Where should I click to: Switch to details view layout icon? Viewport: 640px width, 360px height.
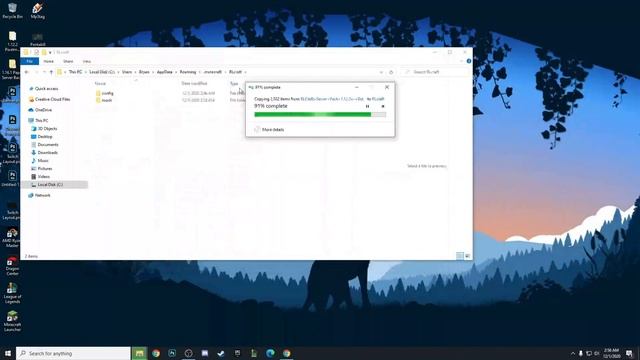click(x=460, y=256)
